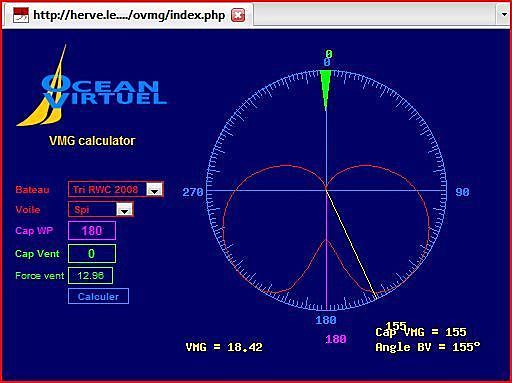Click the Calculer button
Screen dimensions: 512x383
point(98,296)
